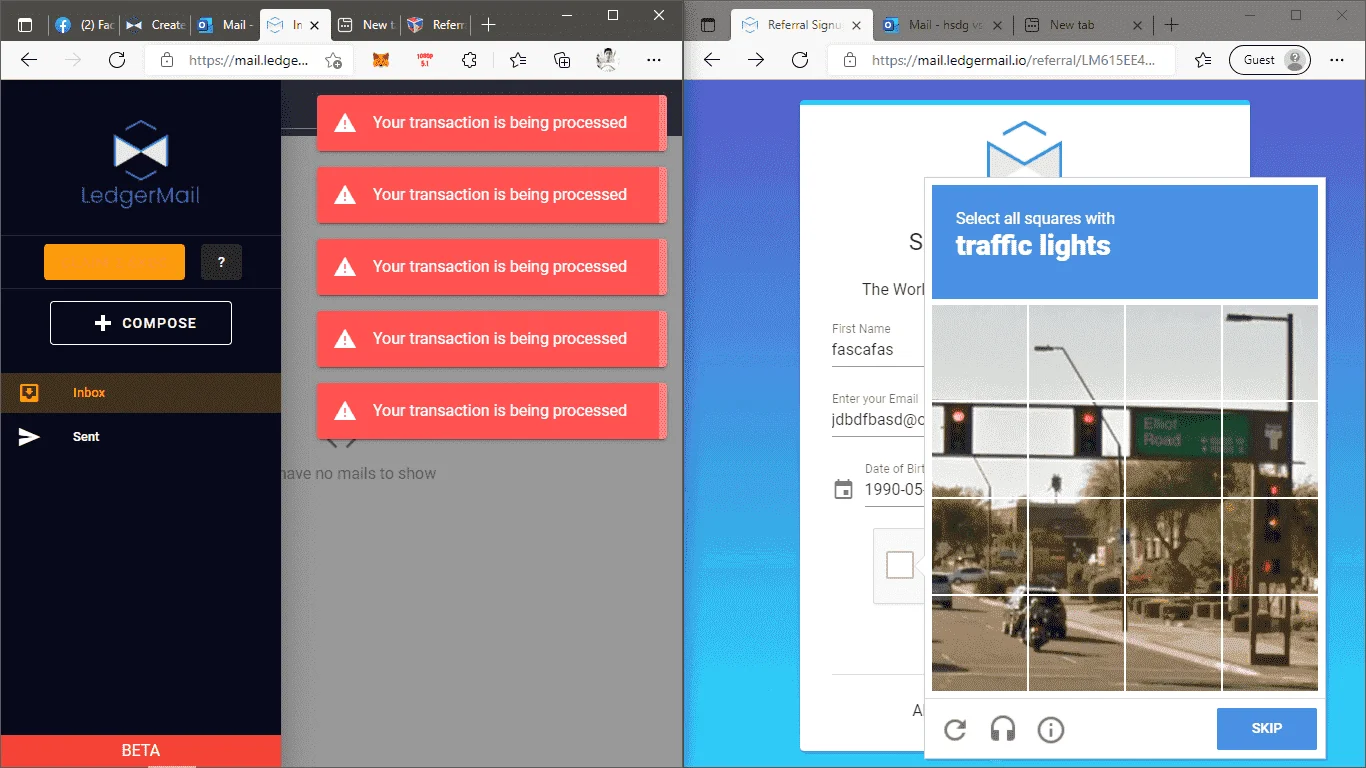Click the red BETA bar in the LedgerMail sidebar
1366x768 pixels.
(140, 750)
